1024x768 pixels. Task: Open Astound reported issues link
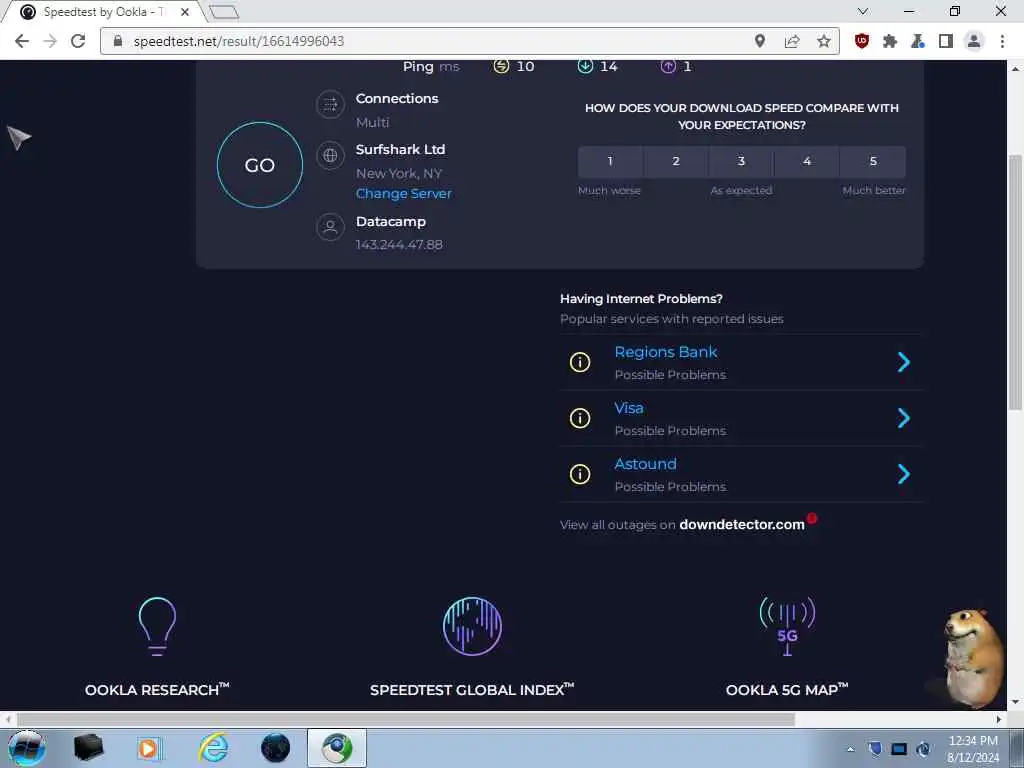(645, 464)
